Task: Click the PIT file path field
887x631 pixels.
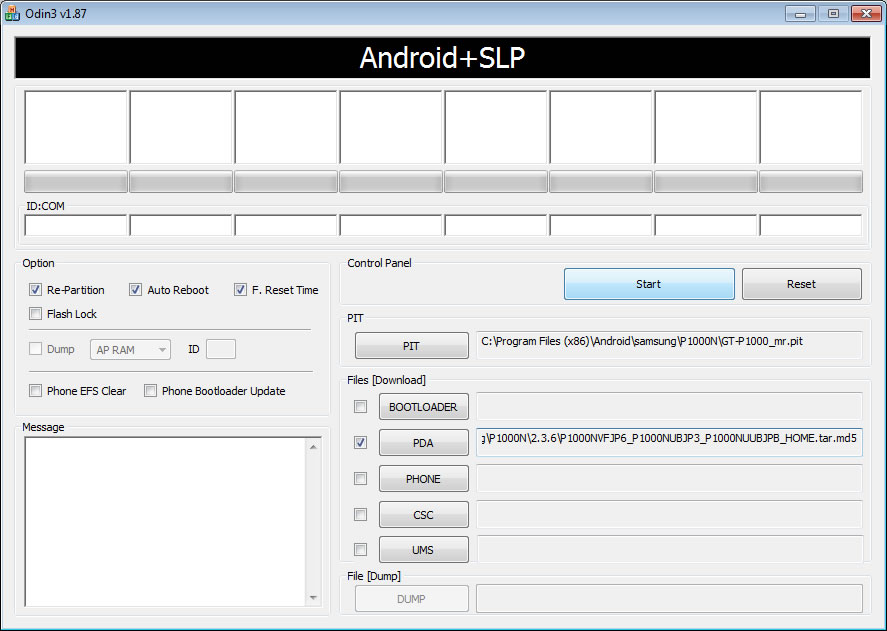Action: point(669,345)
